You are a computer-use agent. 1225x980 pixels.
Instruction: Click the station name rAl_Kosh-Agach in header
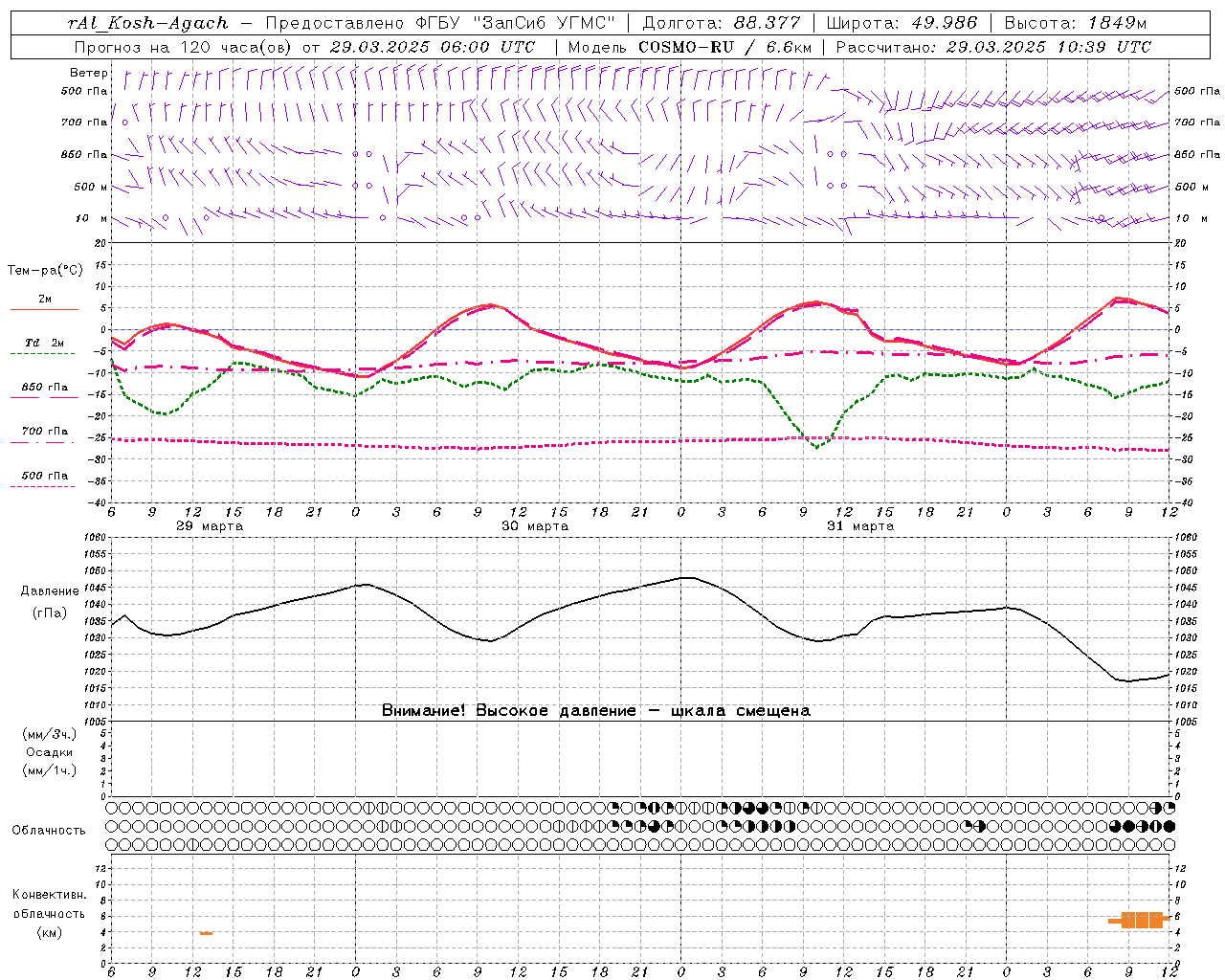click(x=148, y=23)
